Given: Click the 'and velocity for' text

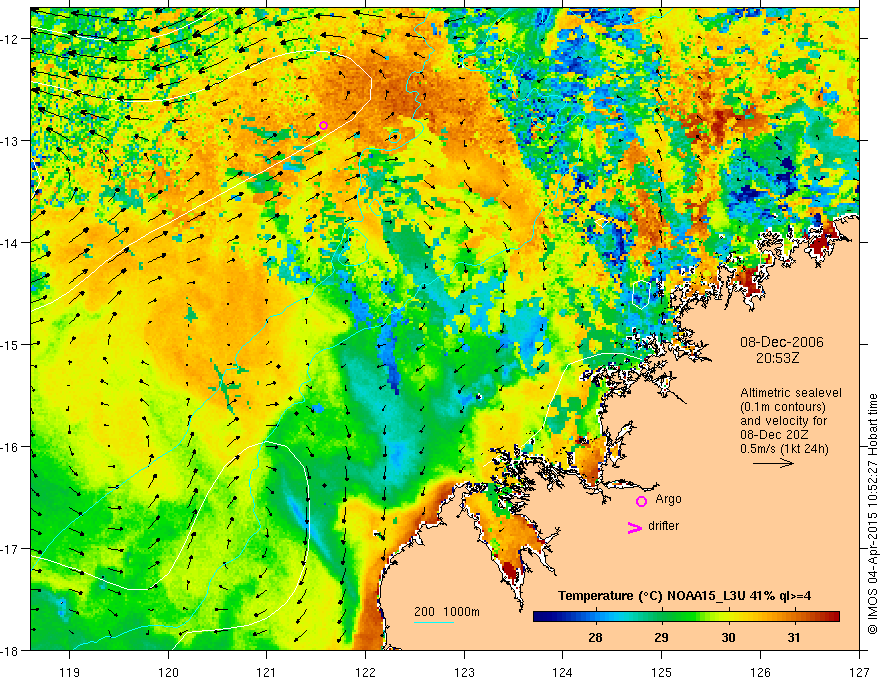Looking at the screenshot, I should (x=783, y=421).
